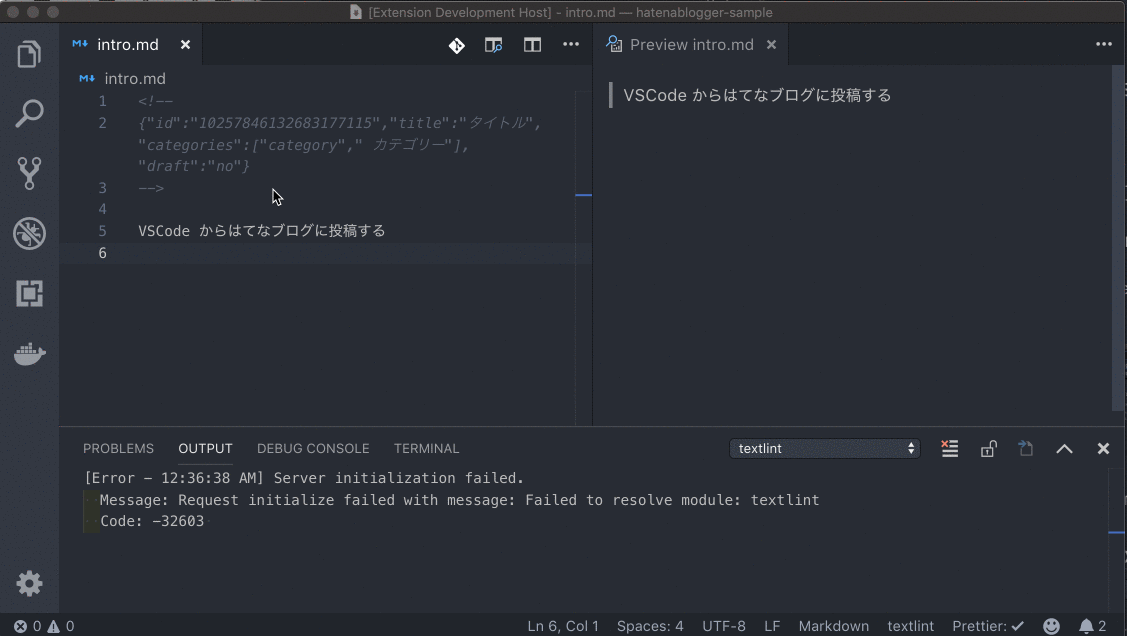
Task: Click the preview text VSCode からはてなブログに投稿する
Action: (757, 96)
